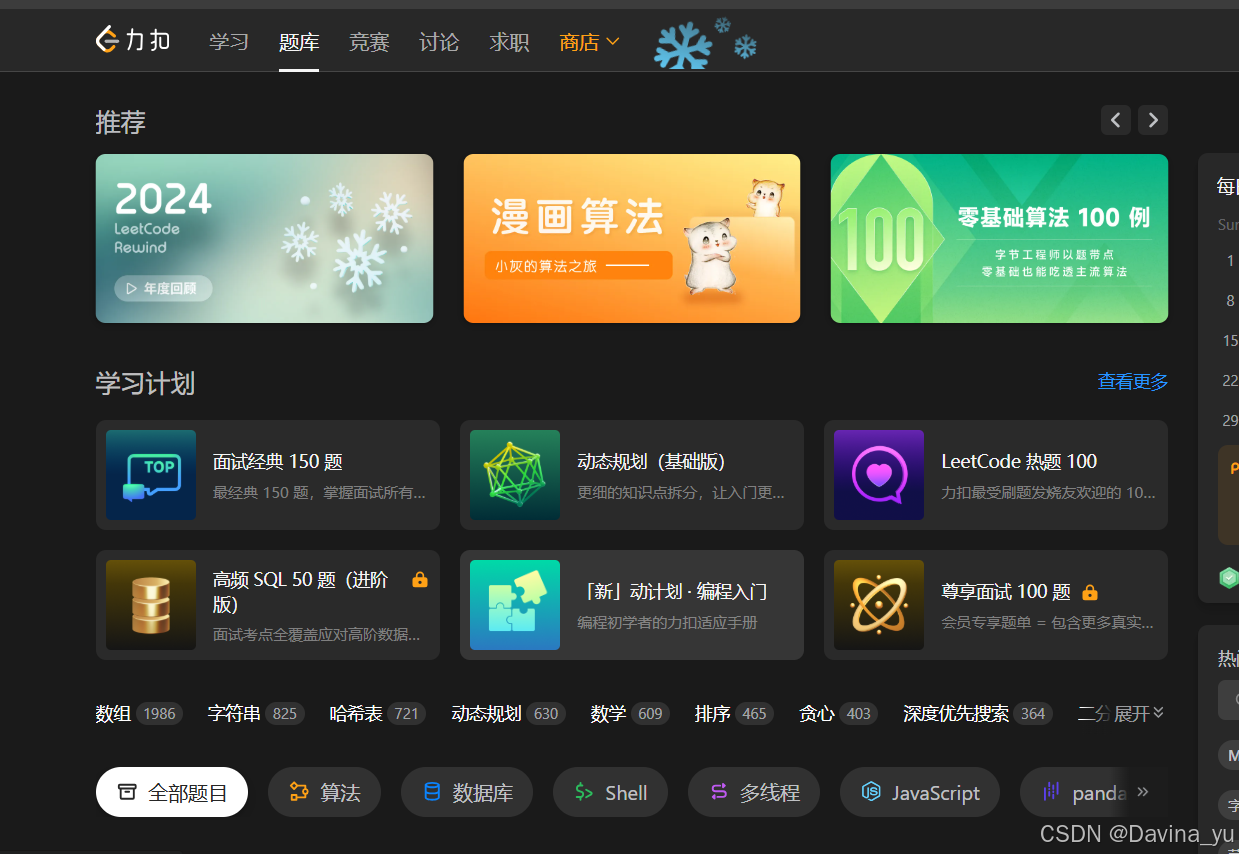Open 「新」动计划 · 编程入门 title

pos(672,591)
